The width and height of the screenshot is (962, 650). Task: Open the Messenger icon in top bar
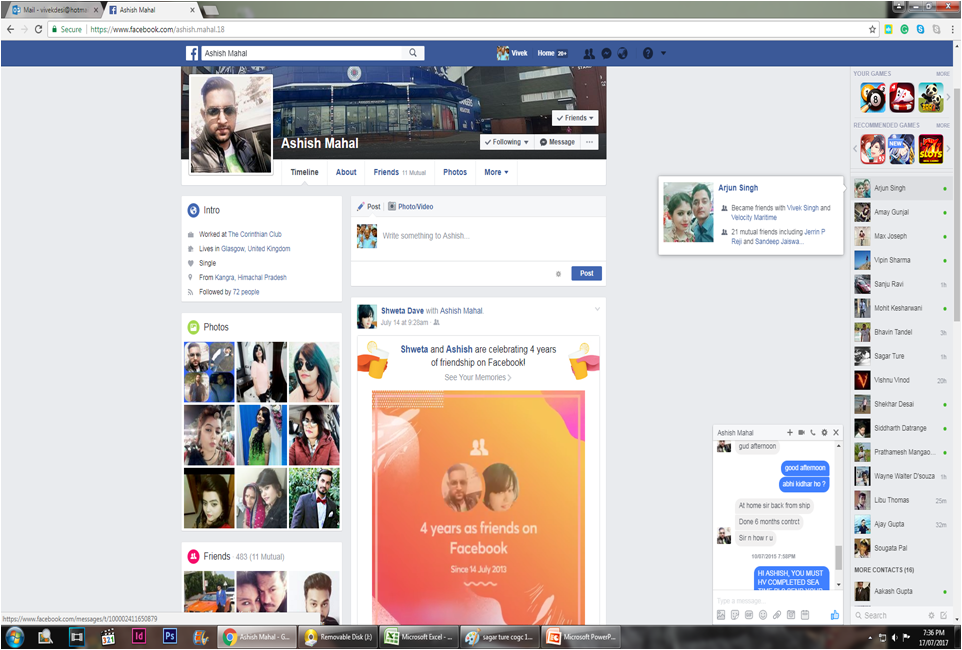[606, 53]
